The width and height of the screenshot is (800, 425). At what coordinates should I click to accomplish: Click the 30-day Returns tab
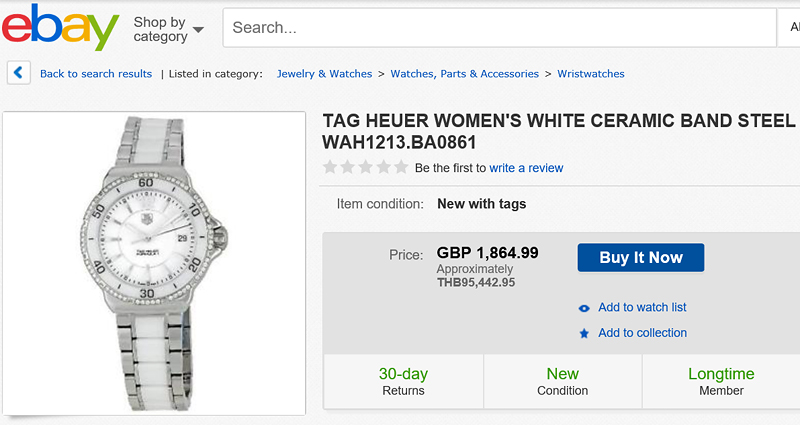point(403,381)
